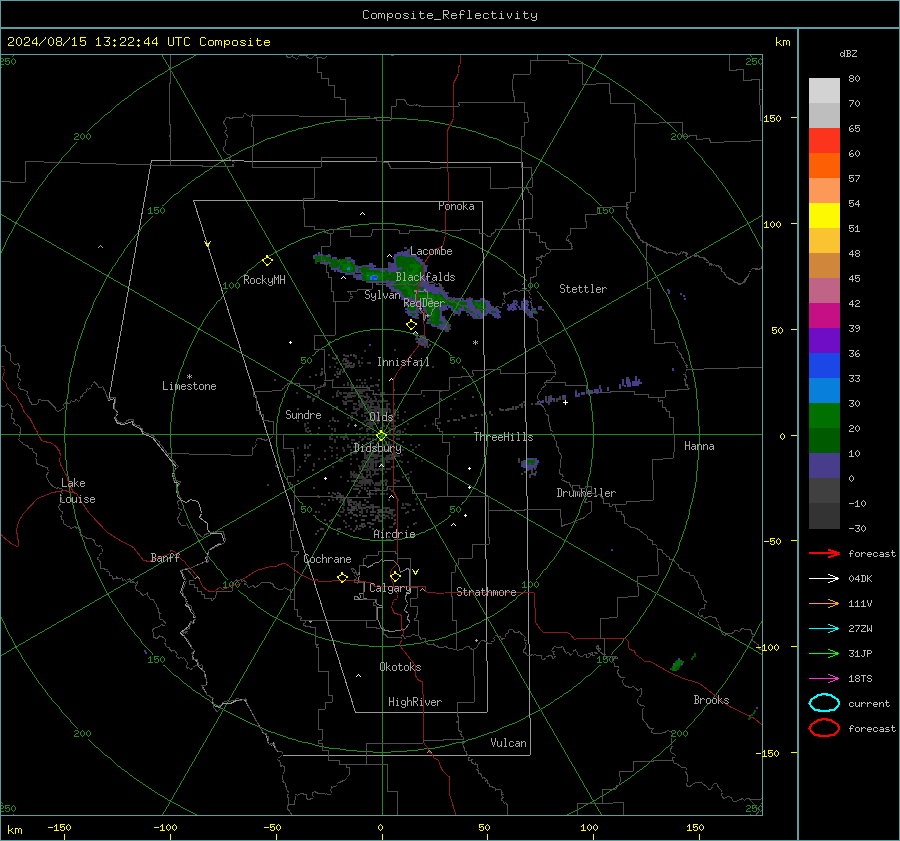Screen dimensions: 900x841
Task: Select the yellow diamond marker near RockyMH
Action: pyautogui.click(x=267, y=261)
